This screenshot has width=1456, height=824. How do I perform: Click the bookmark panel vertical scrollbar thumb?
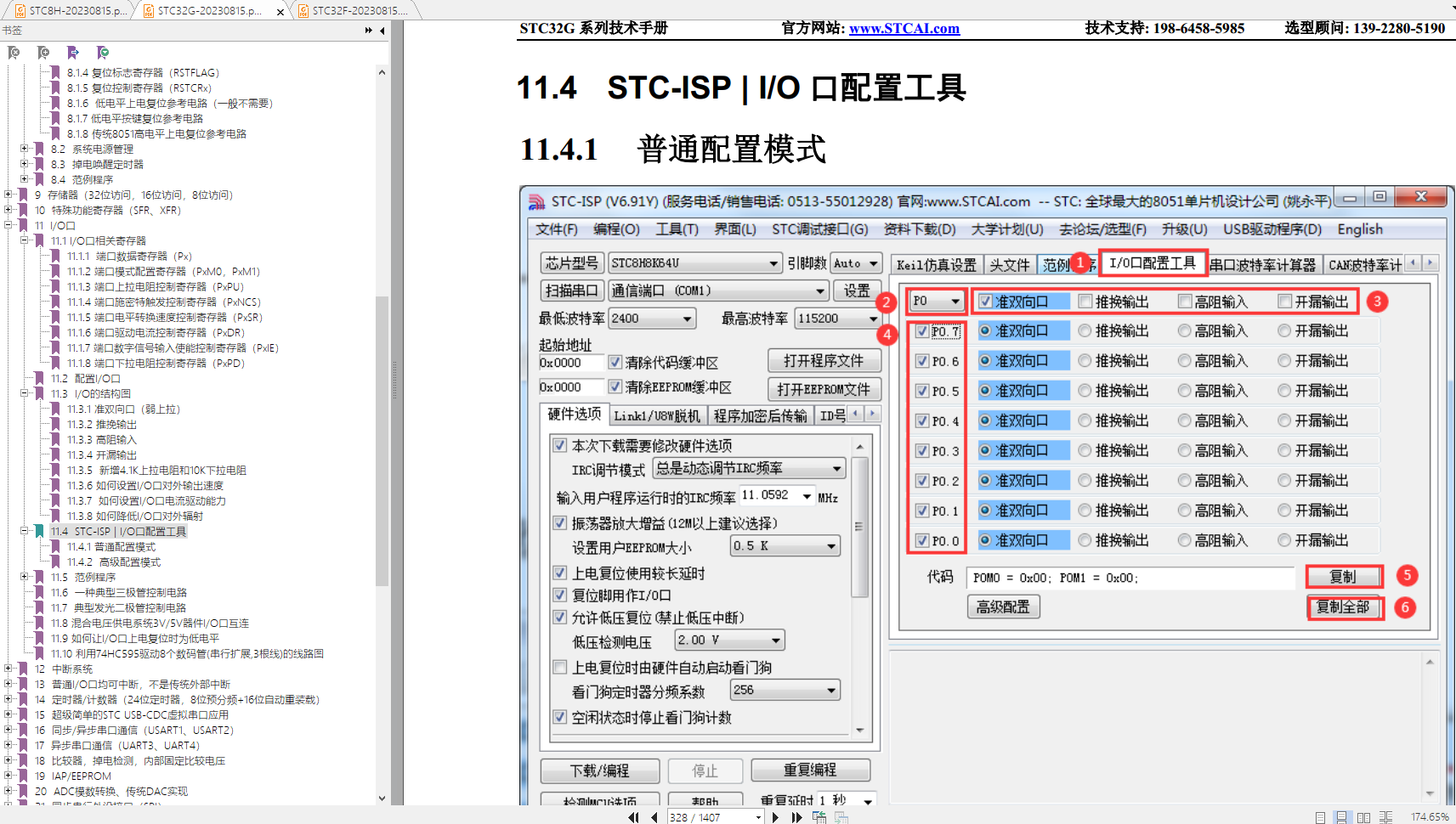coord(382,442)
